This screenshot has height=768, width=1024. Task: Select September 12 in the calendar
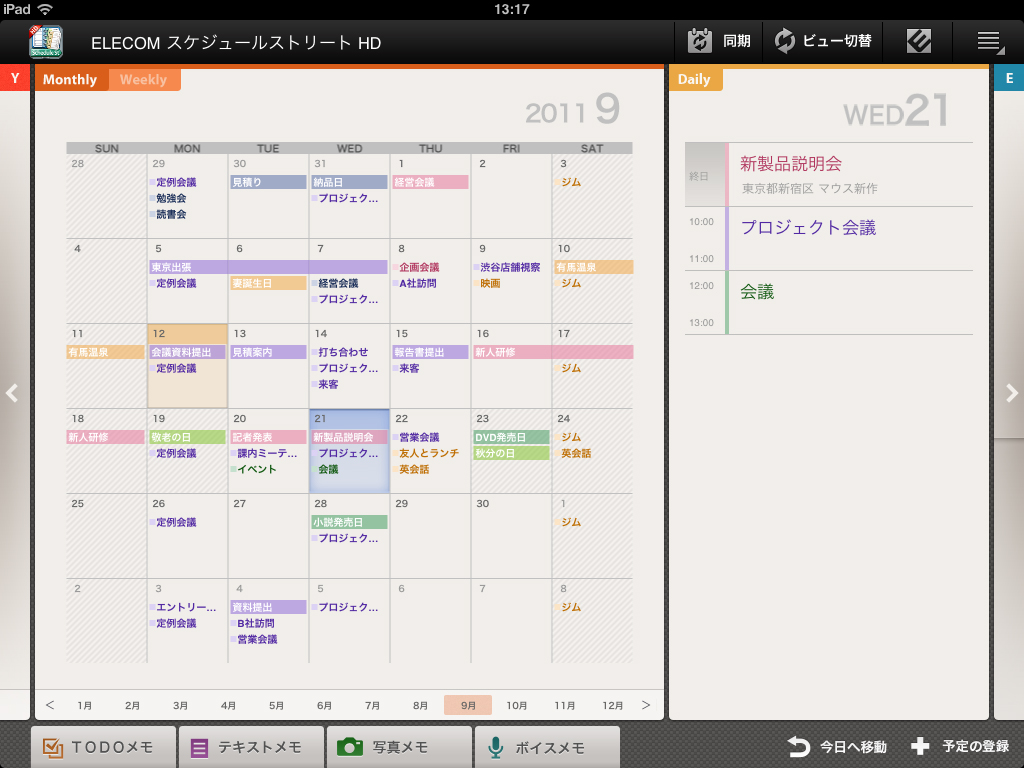(187, 366)
